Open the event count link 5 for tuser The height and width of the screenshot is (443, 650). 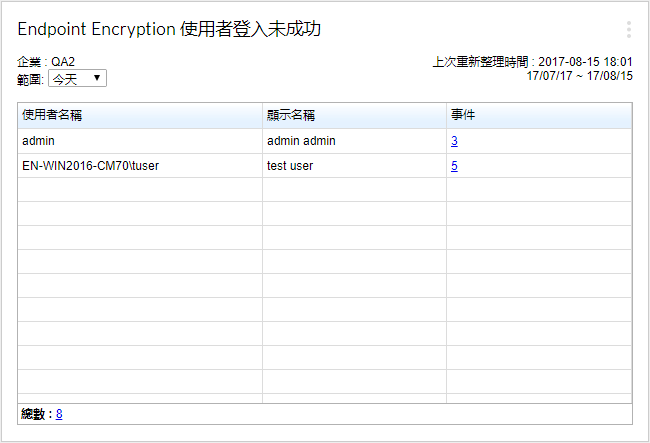tap(454, 166)
